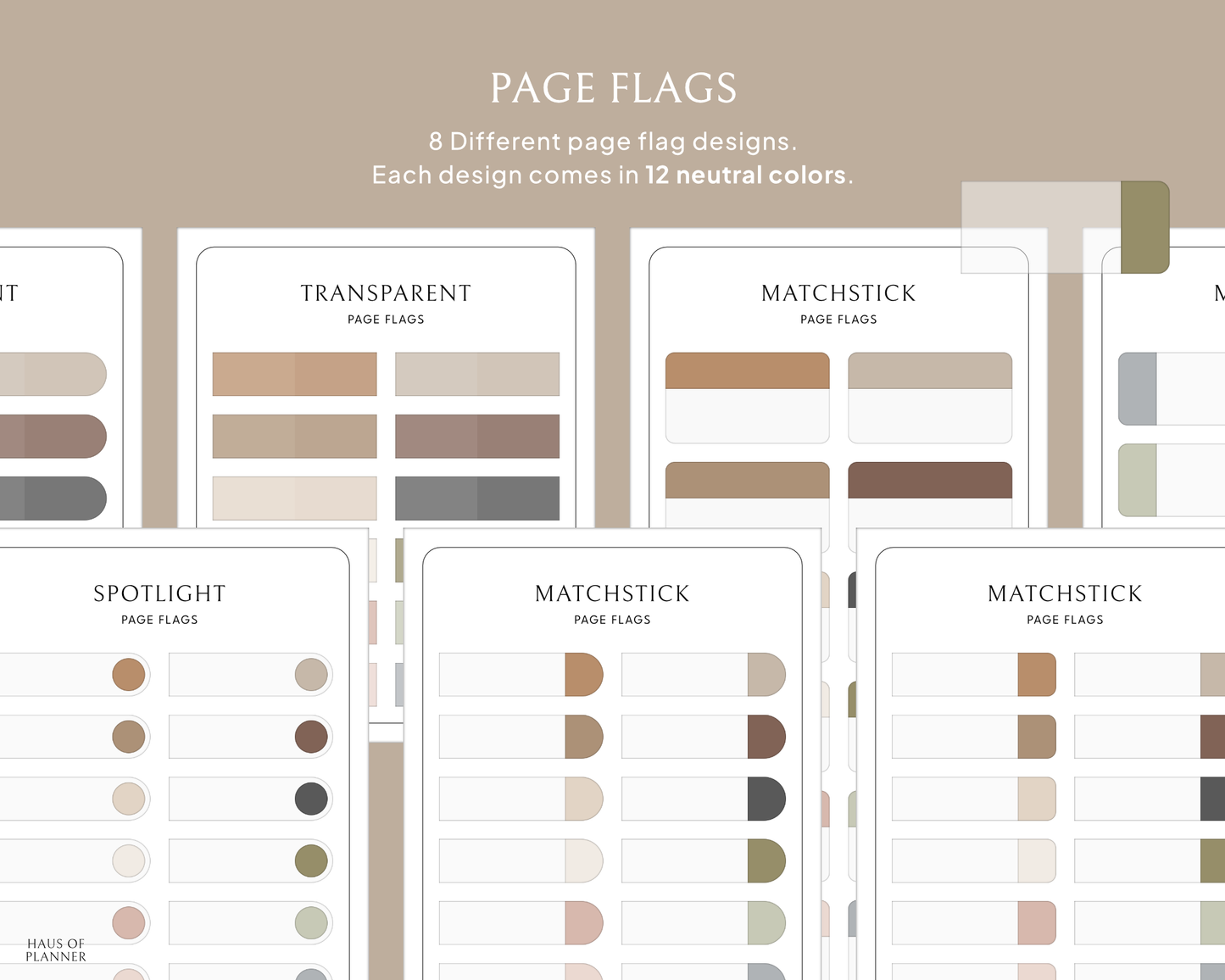Viewport: 1225px width, 980px height.
Task: Select the mauve brown Transparent page flag
Action: coord(477,437)
